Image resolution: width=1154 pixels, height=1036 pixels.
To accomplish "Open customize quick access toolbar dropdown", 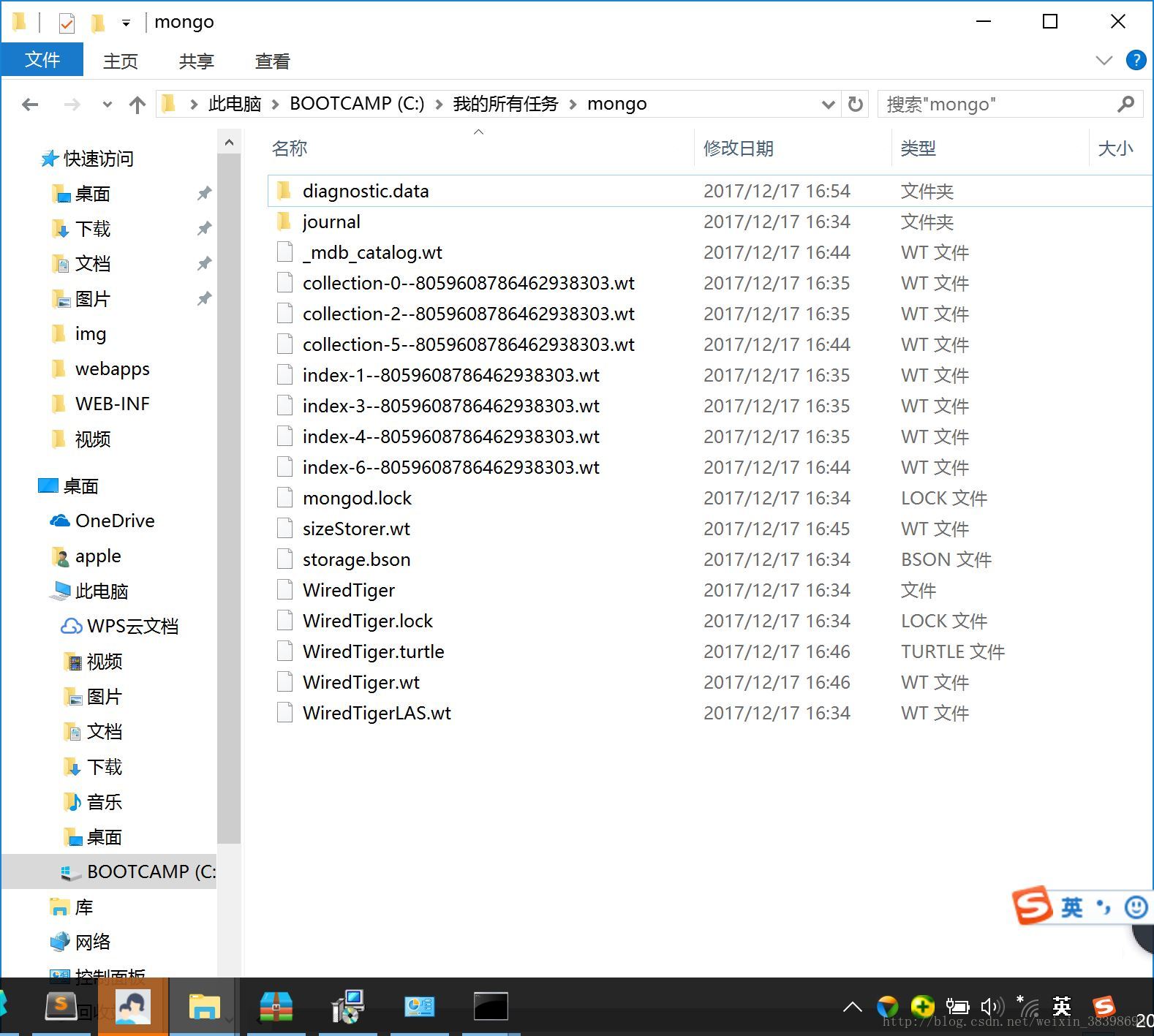I will pos(126,23).
